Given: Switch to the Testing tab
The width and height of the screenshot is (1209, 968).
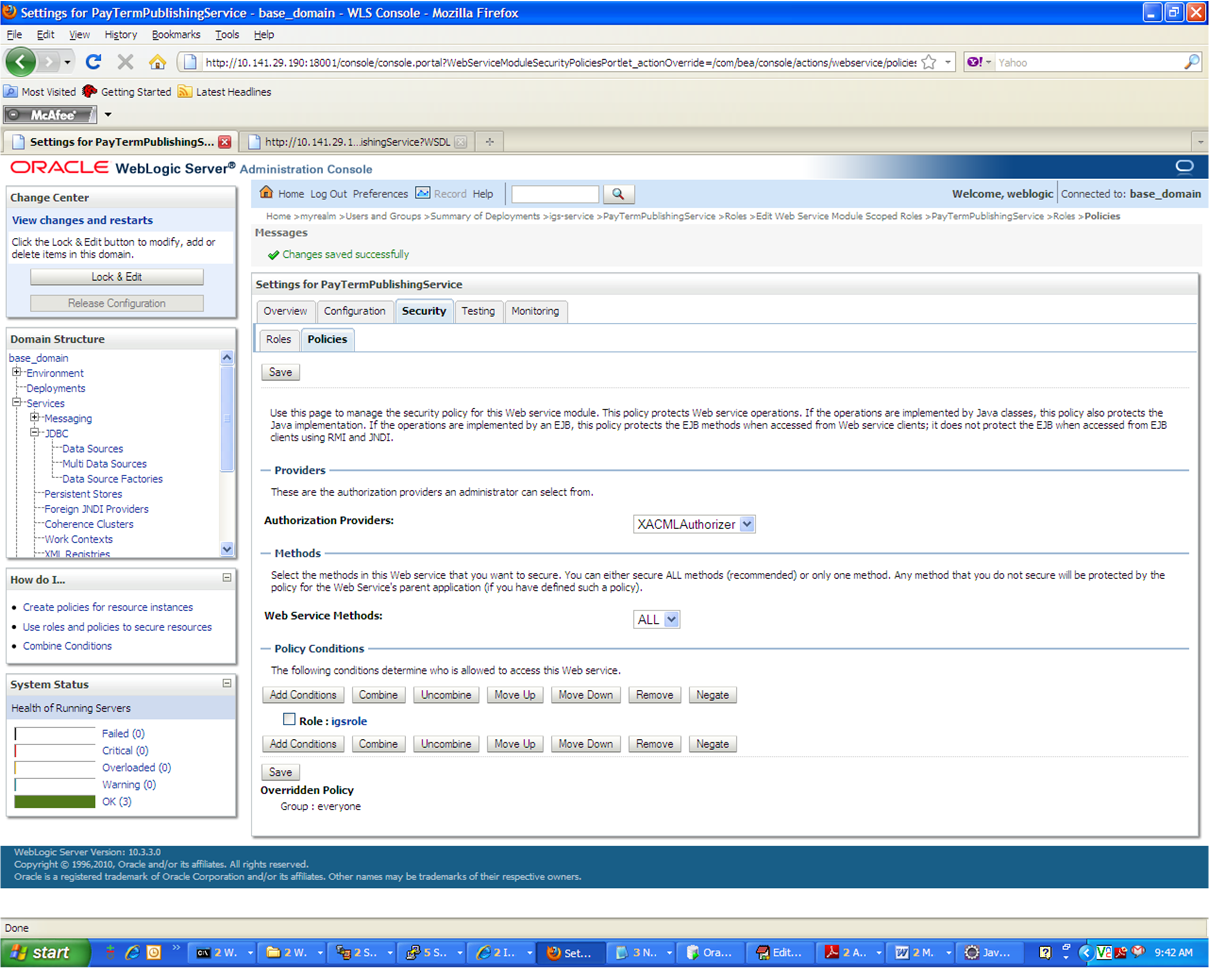Looking at the screenshot, I should coord(478,311).
